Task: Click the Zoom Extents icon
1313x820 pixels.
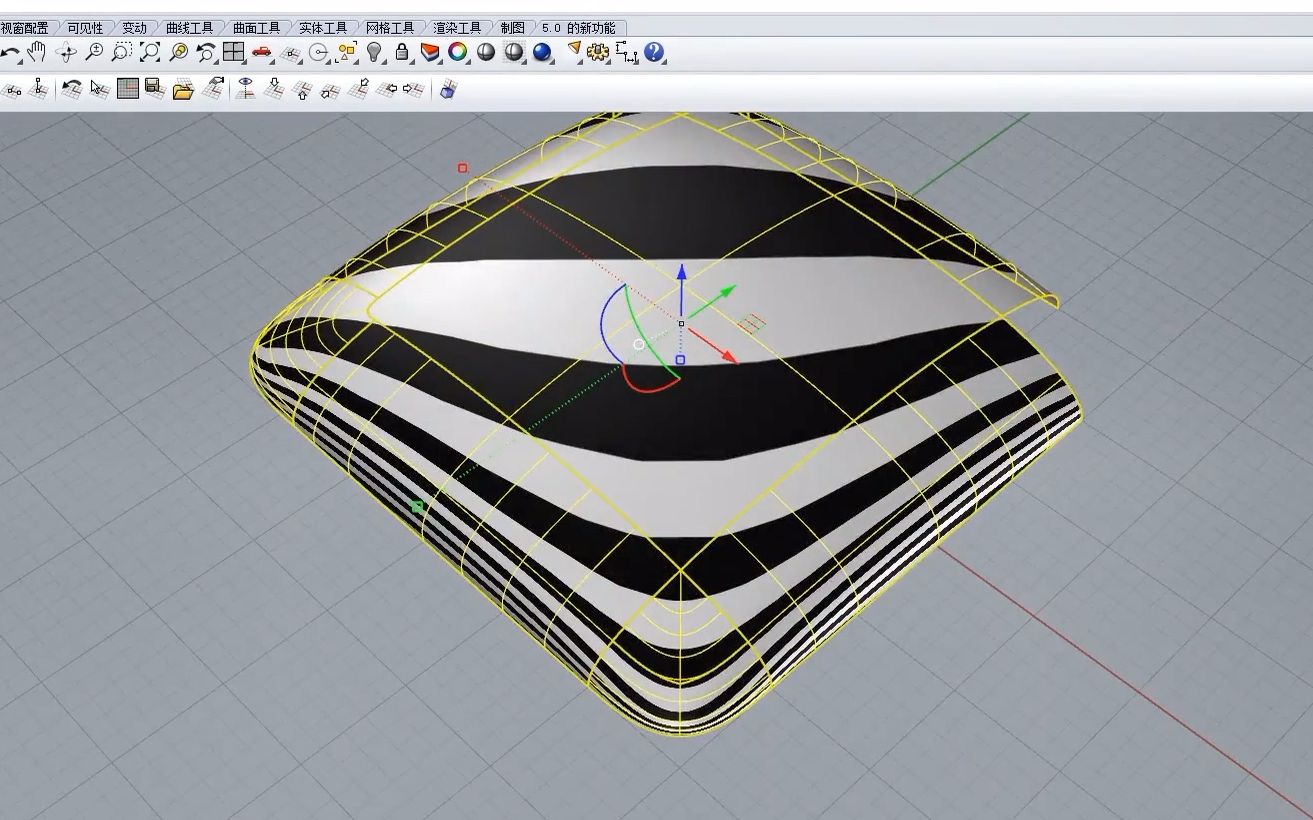Action: (x=150, y=52)
